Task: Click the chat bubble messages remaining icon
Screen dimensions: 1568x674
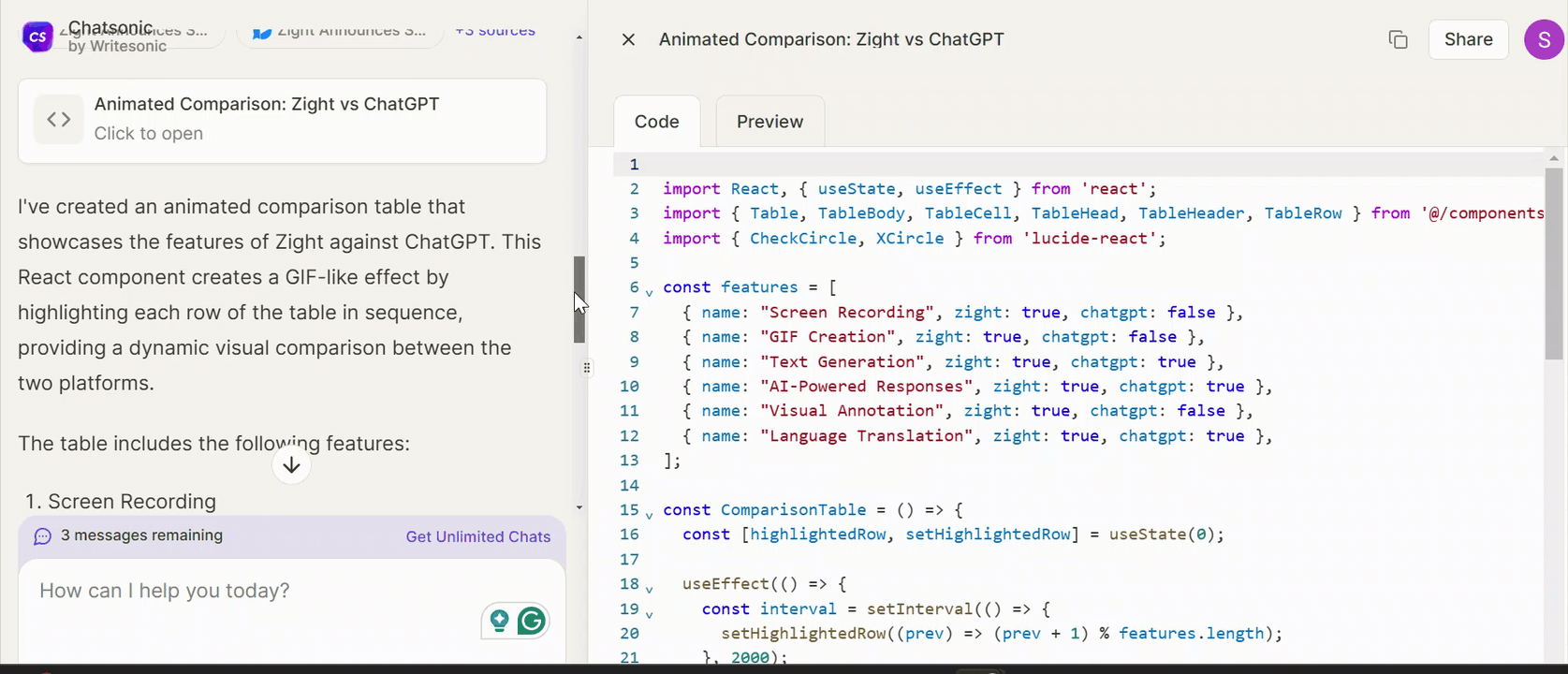Action: click(x=42, y=536)
